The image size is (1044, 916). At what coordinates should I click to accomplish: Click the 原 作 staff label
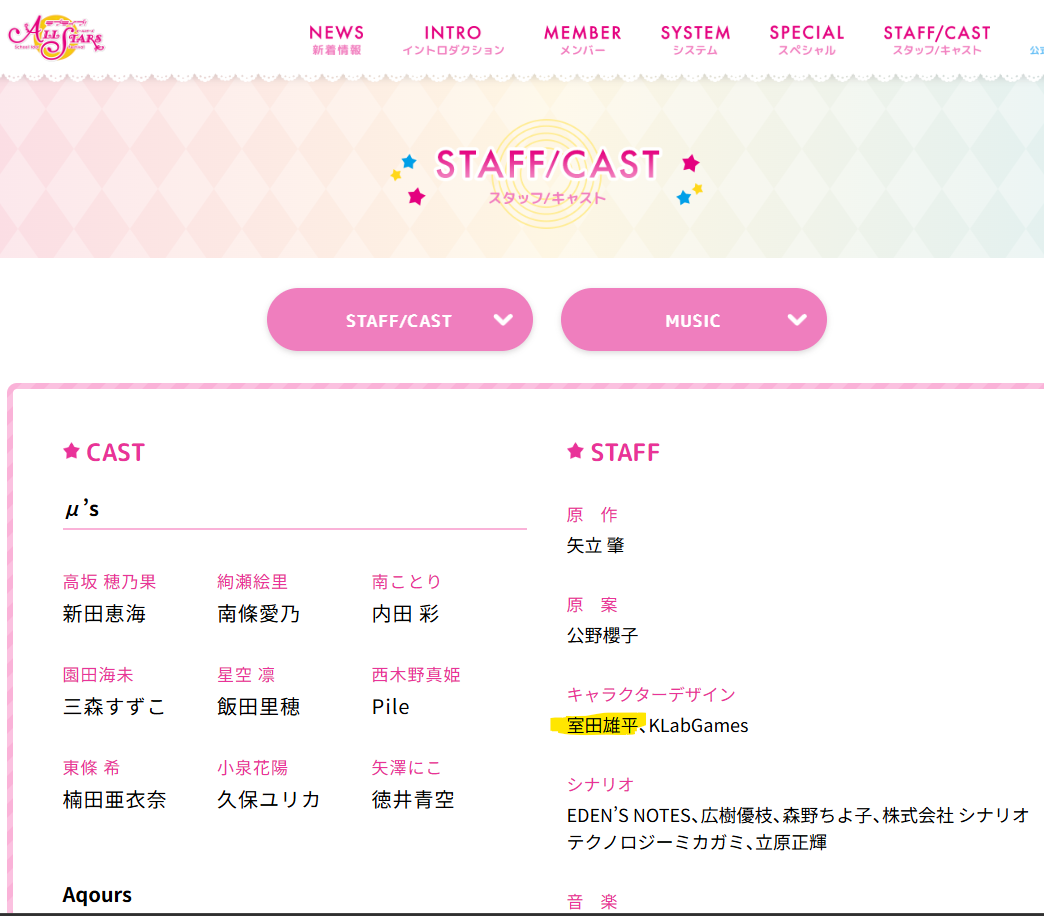click(592, 515)
